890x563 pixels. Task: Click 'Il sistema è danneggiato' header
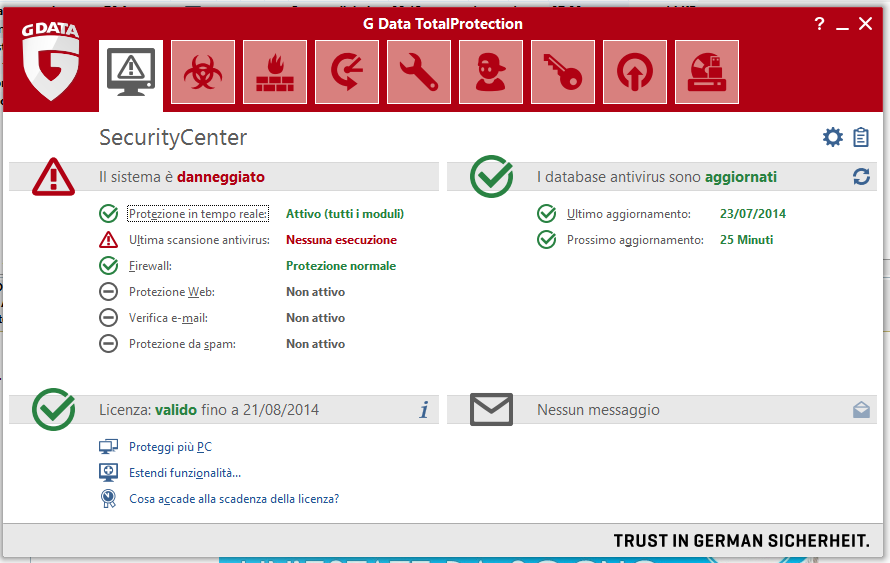[182, 177]
